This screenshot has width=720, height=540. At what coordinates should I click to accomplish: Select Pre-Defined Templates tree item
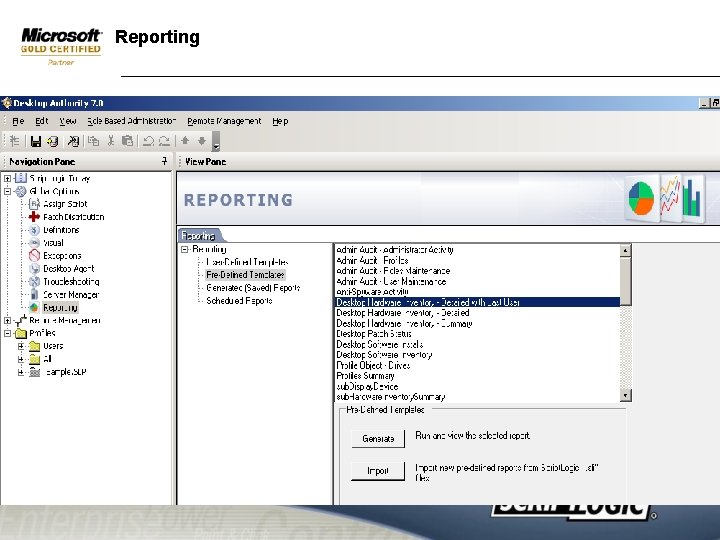(x=245, y=275)
